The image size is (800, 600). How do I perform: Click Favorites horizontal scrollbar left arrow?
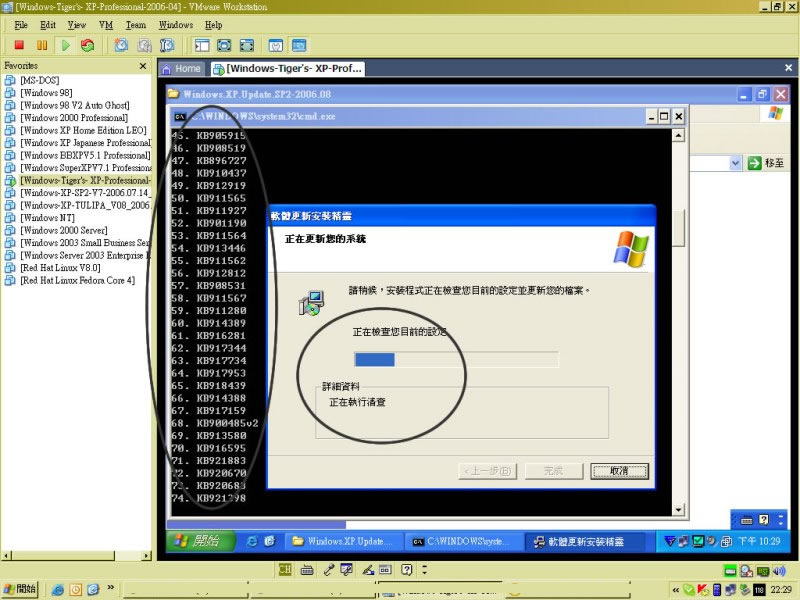pyautogui.click(x=7, y=556)
